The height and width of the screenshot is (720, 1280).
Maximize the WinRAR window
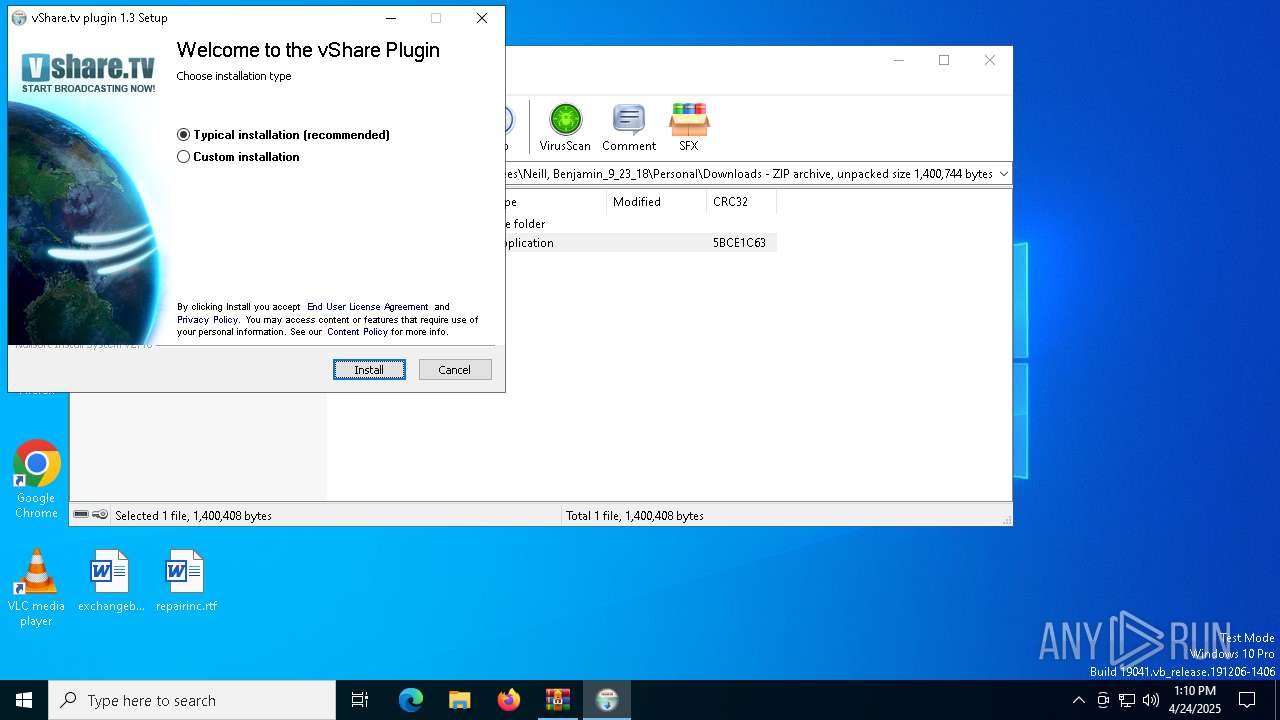(x=944, y=60)
